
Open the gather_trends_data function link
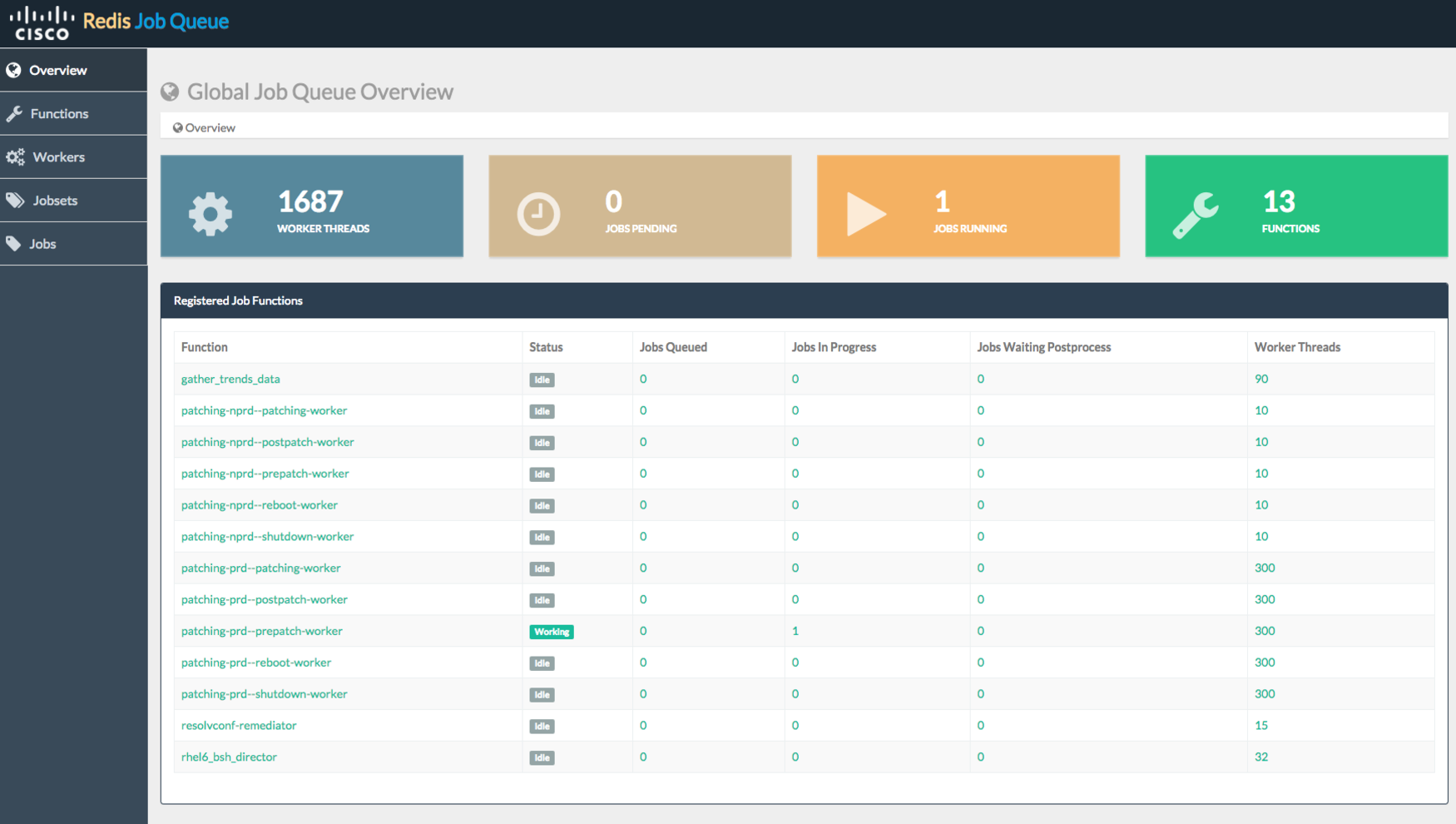pyautogui.click(x=230, y=379)
